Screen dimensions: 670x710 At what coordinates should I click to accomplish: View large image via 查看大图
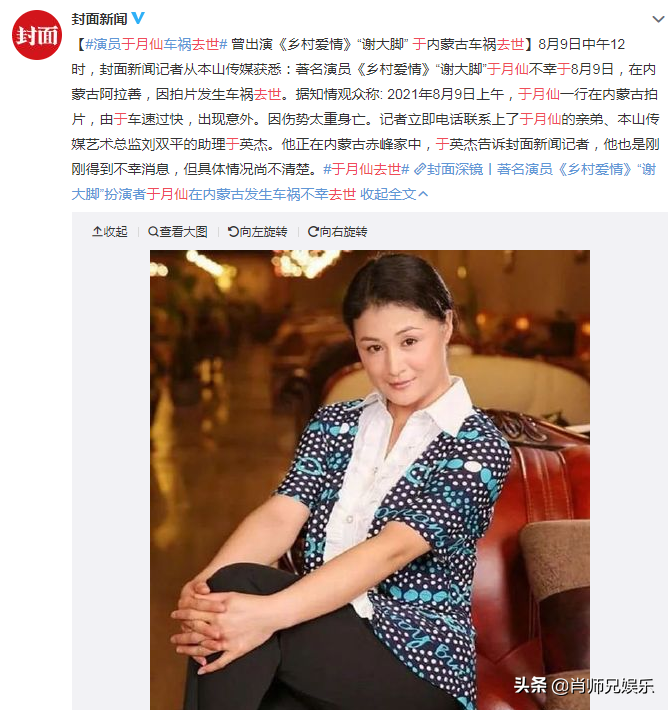coord(178,232)
